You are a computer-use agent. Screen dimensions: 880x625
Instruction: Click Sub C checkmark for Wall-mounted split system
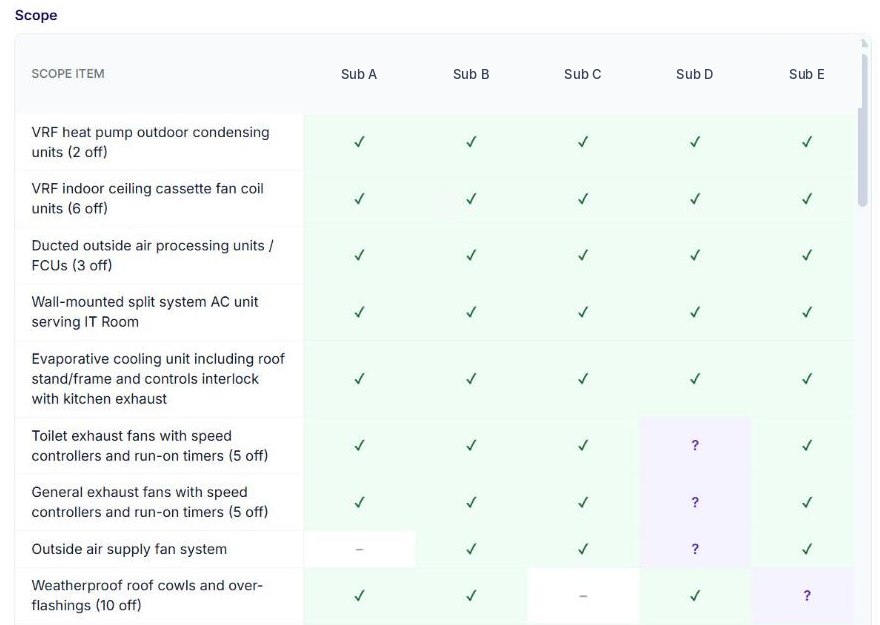[583, 312]
